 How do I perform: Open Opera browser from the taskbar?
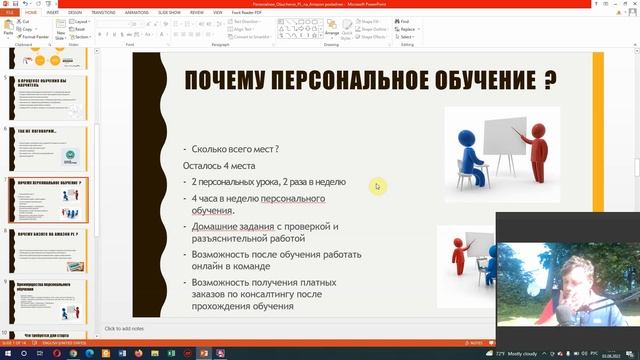pyautogui.click(x=56, y=353)
